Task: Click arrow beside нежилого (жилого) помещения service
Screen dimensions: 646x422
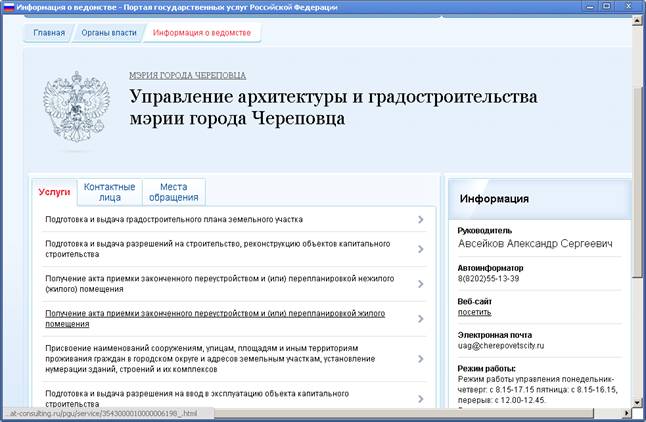Action: [x=420, y=284]
